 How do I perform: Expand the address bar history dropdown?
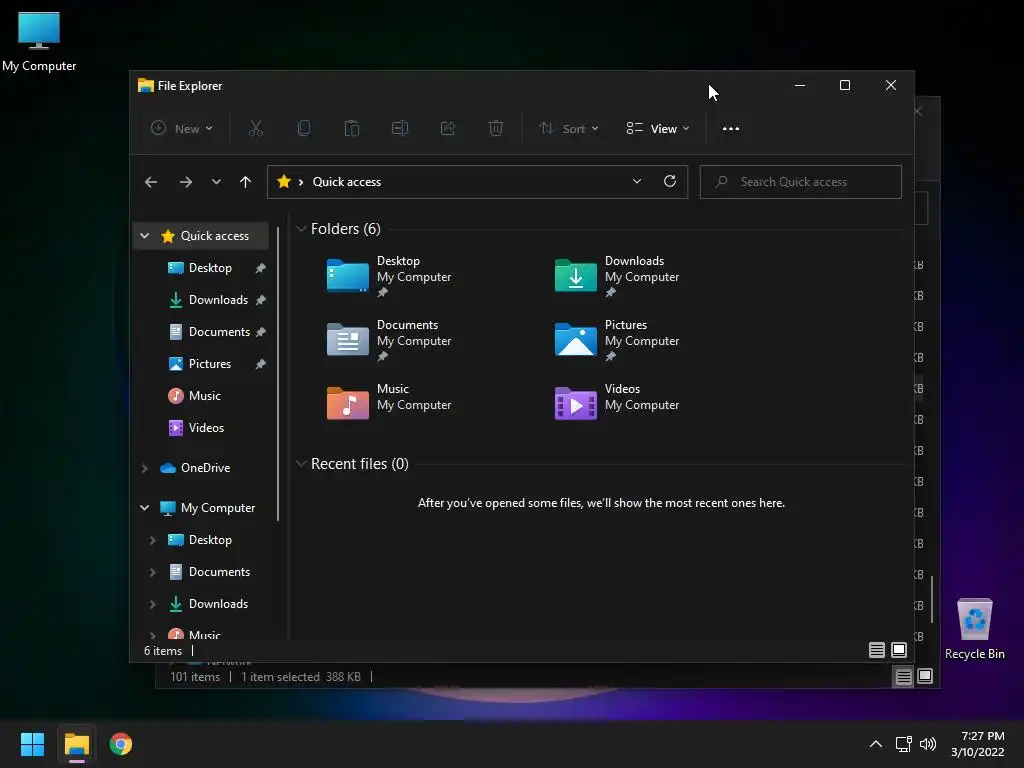click(x=637, y=182)
